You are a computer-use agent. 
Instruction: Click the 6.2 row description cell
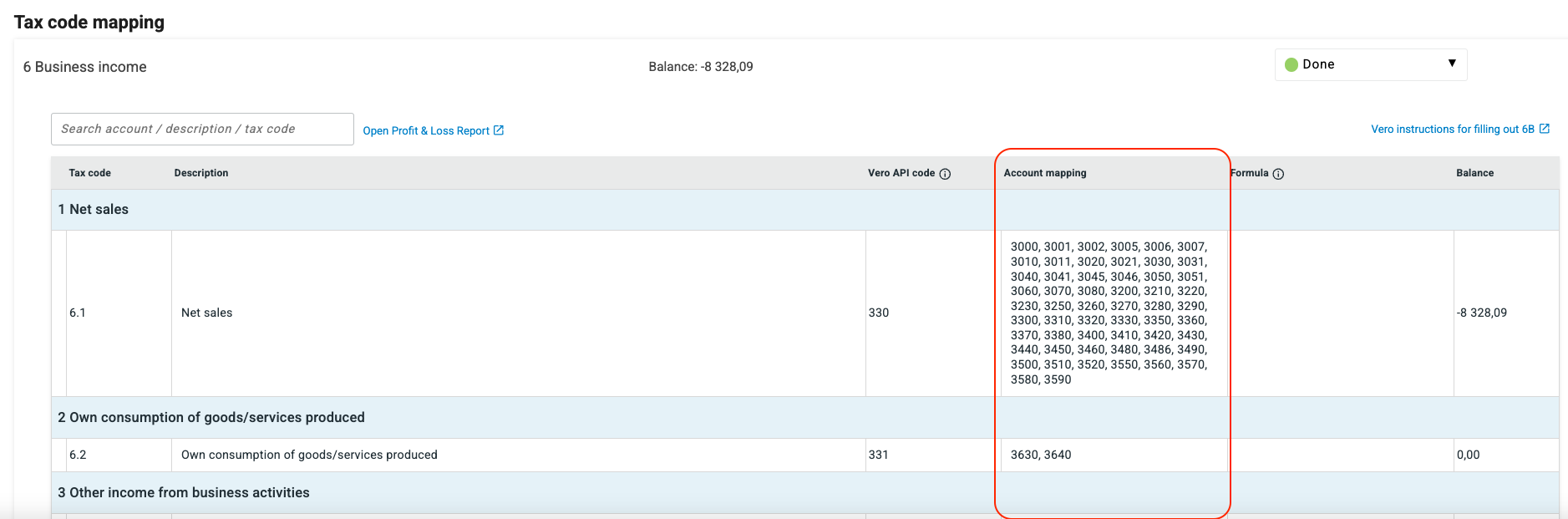[x=519, y=455]
